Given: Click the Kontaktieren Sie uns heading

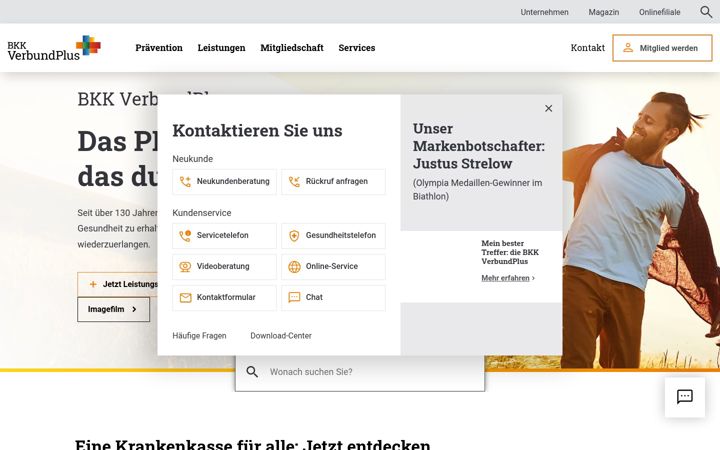Looking at the screenshot, I should (257, 130).
